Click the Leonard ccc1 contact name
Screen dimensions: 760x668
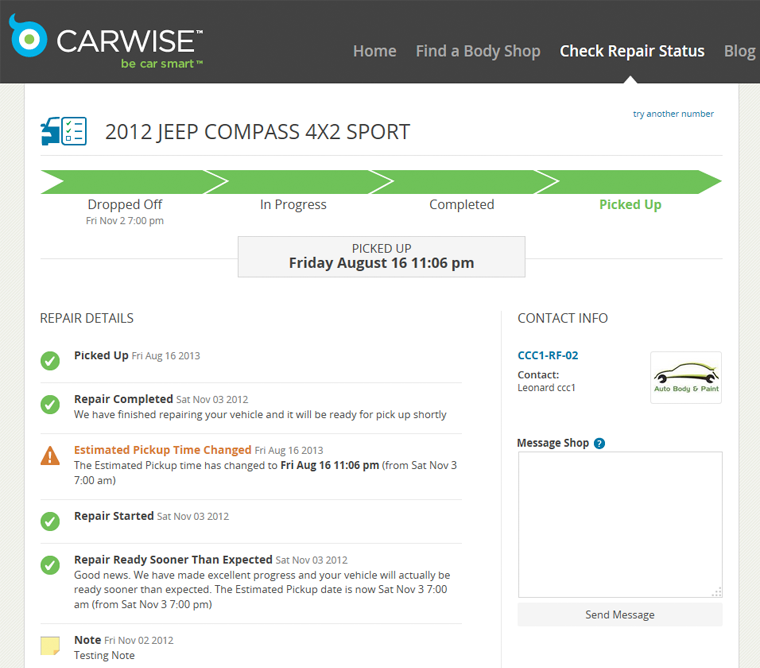(546, 388)
